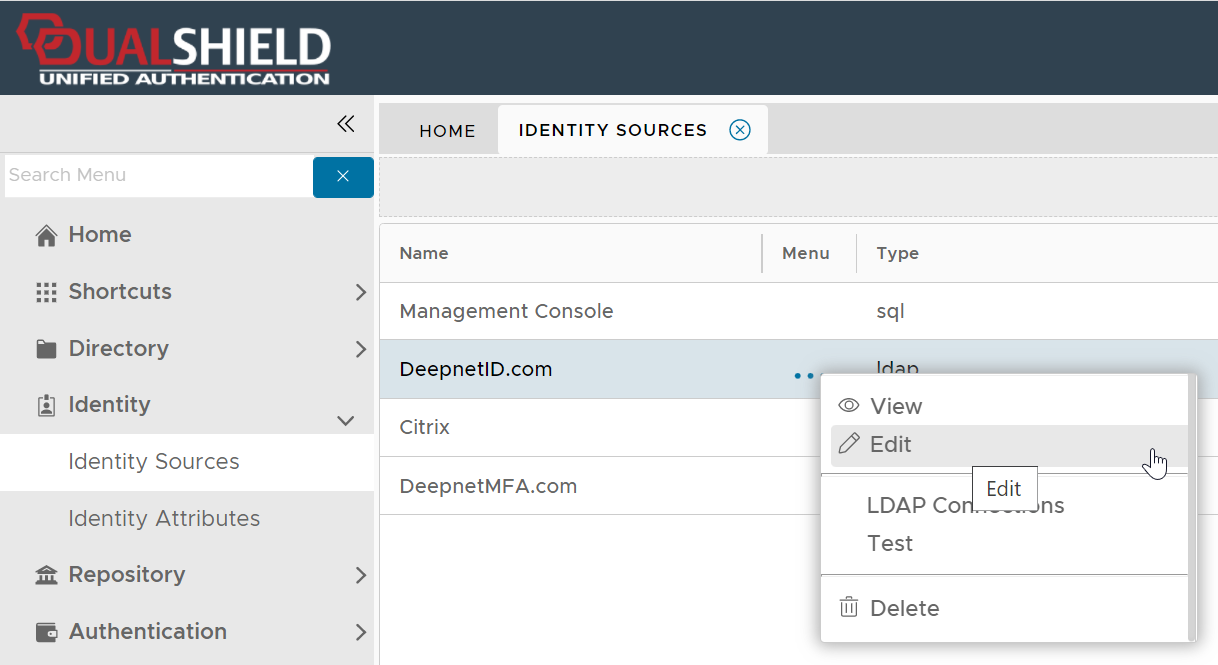Choose View from the context menu
This screenshot has width=1218, height=665.
pyautogui.click(x=895, y=407)
